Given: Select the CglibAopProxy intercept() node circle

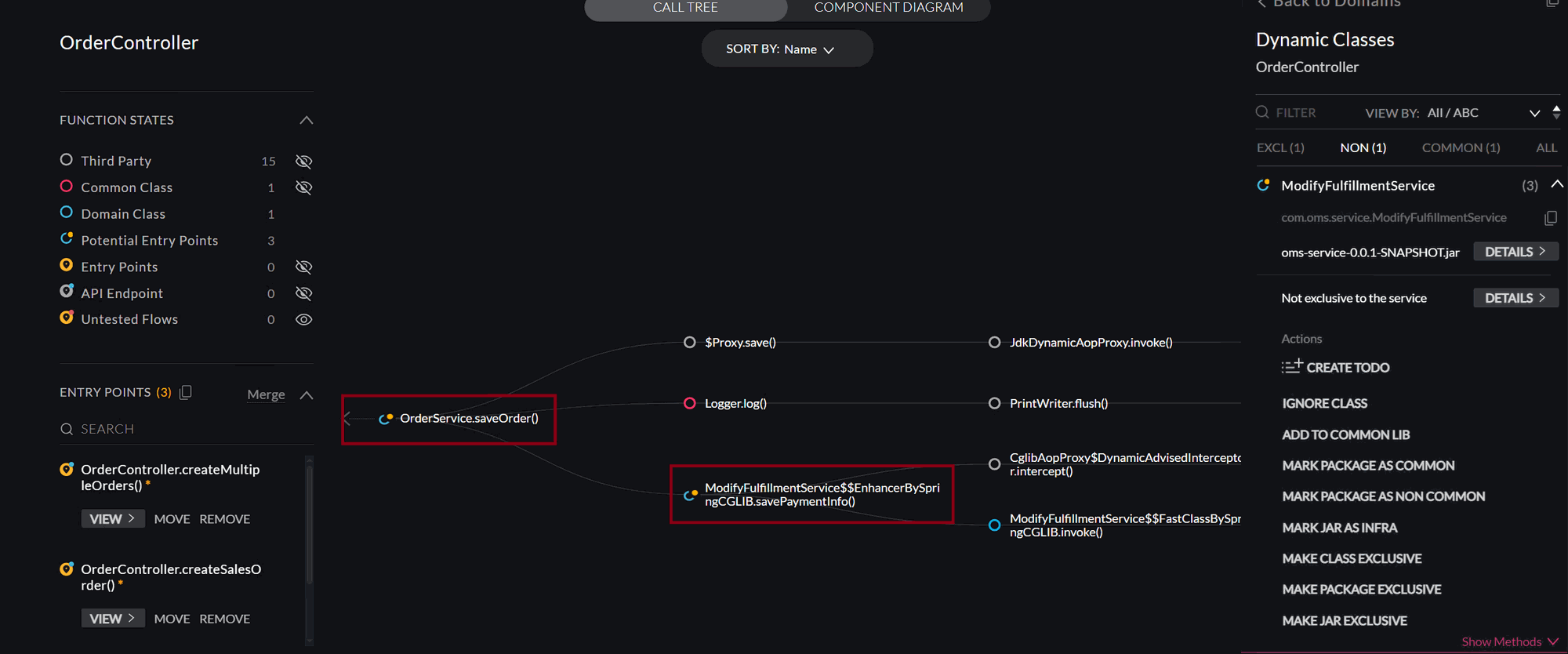Looking at the screenshot, I should [994, 464].
